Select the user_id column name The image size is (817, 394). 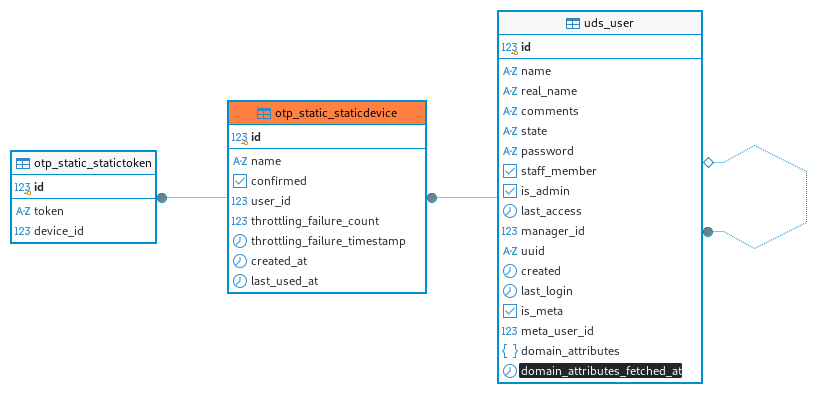coord(270,201)
